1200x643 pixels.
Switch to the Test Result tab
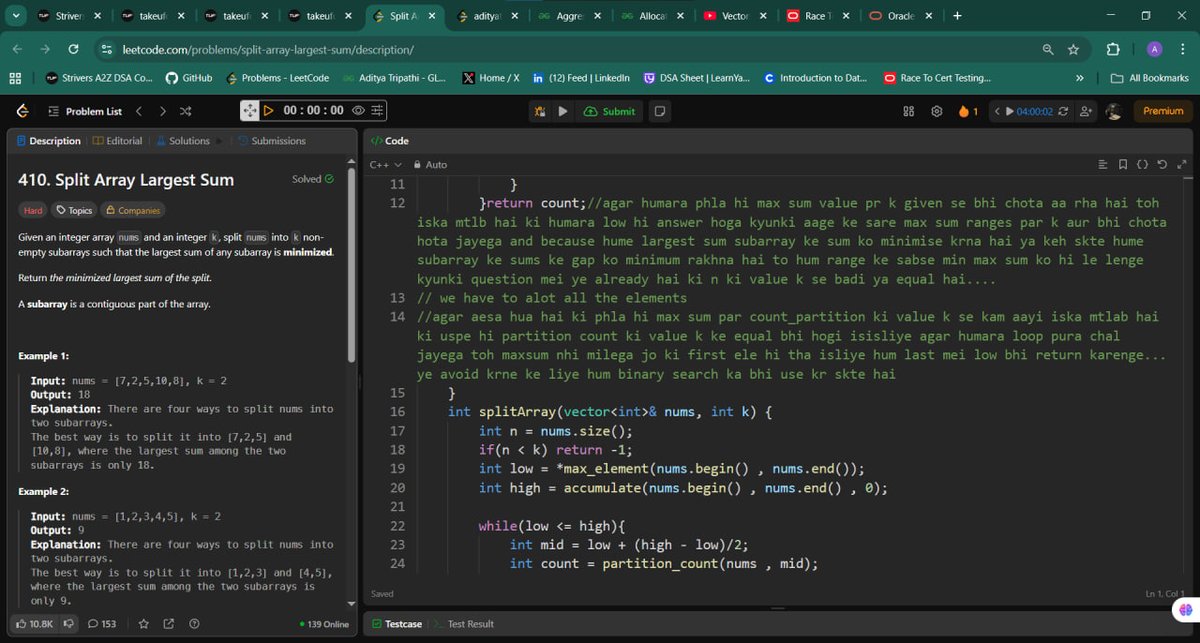click(x=465, y=624)
